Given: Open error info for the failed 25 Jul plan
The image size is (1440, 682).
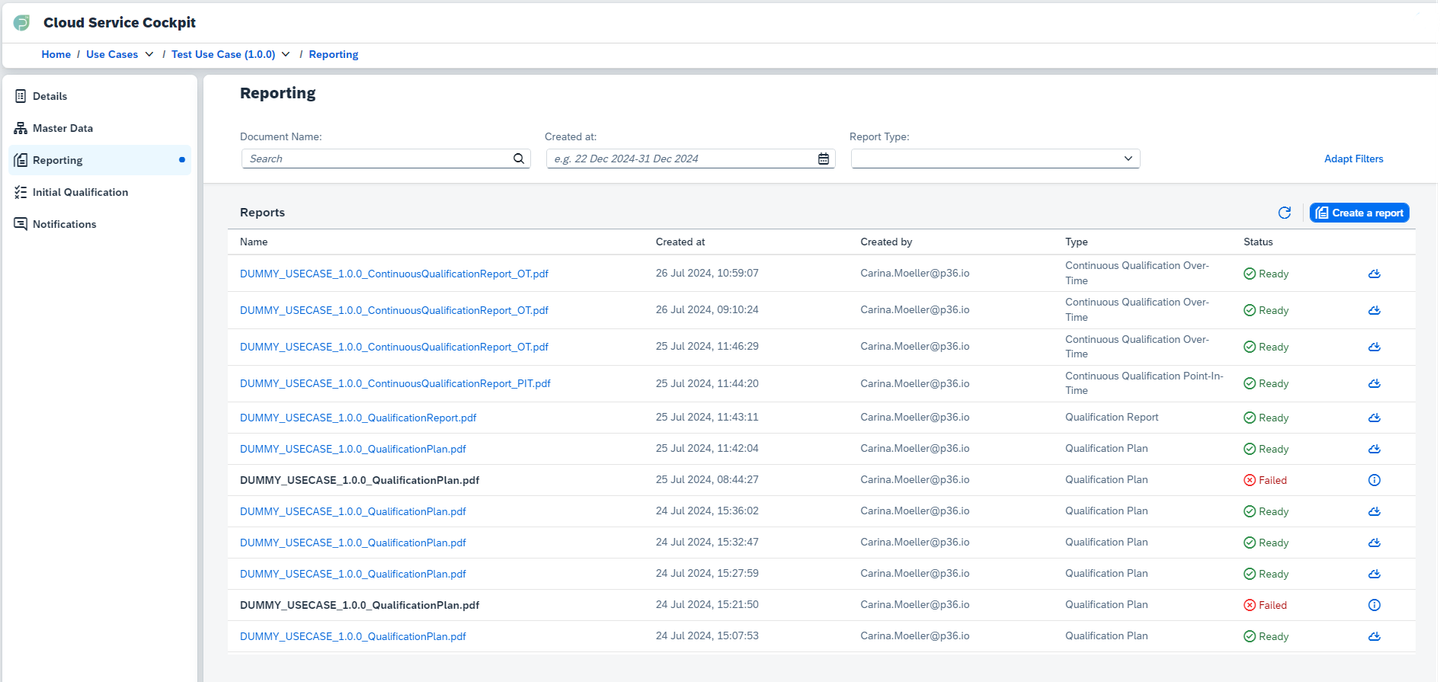Looking at the screenshot, I should click(x=1373, y=479).
